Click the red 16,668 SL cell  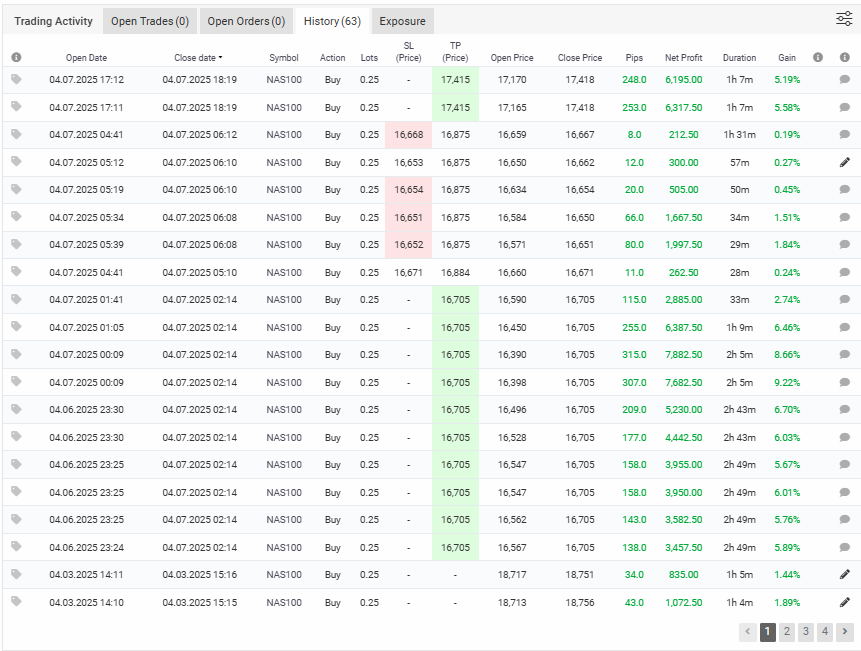408,135
